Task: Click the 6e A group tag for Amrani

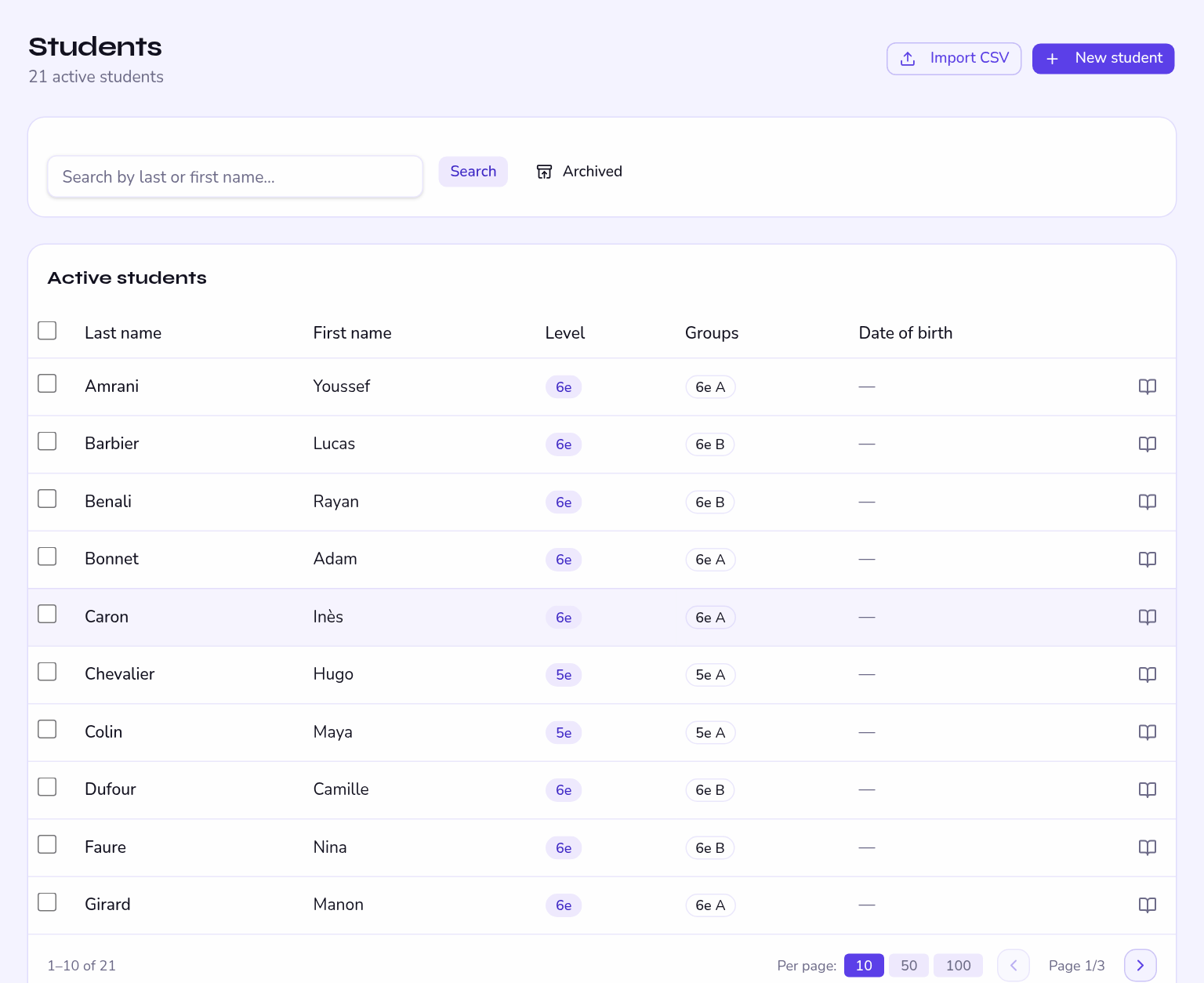Action: click(710, 387)
